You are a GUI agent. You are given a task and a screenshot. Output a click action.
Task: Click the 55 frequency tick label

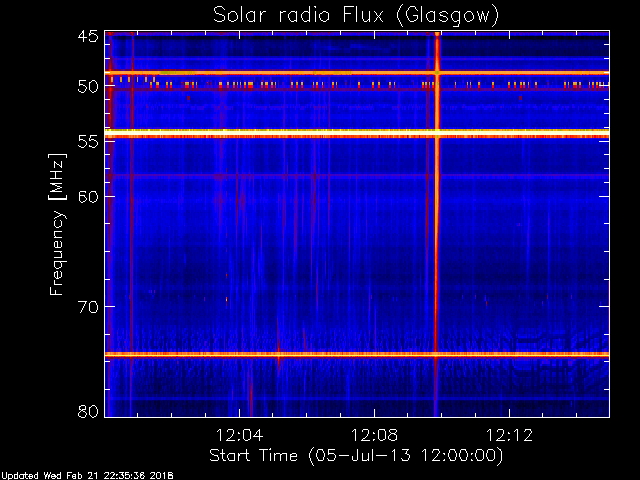(88, 142)
